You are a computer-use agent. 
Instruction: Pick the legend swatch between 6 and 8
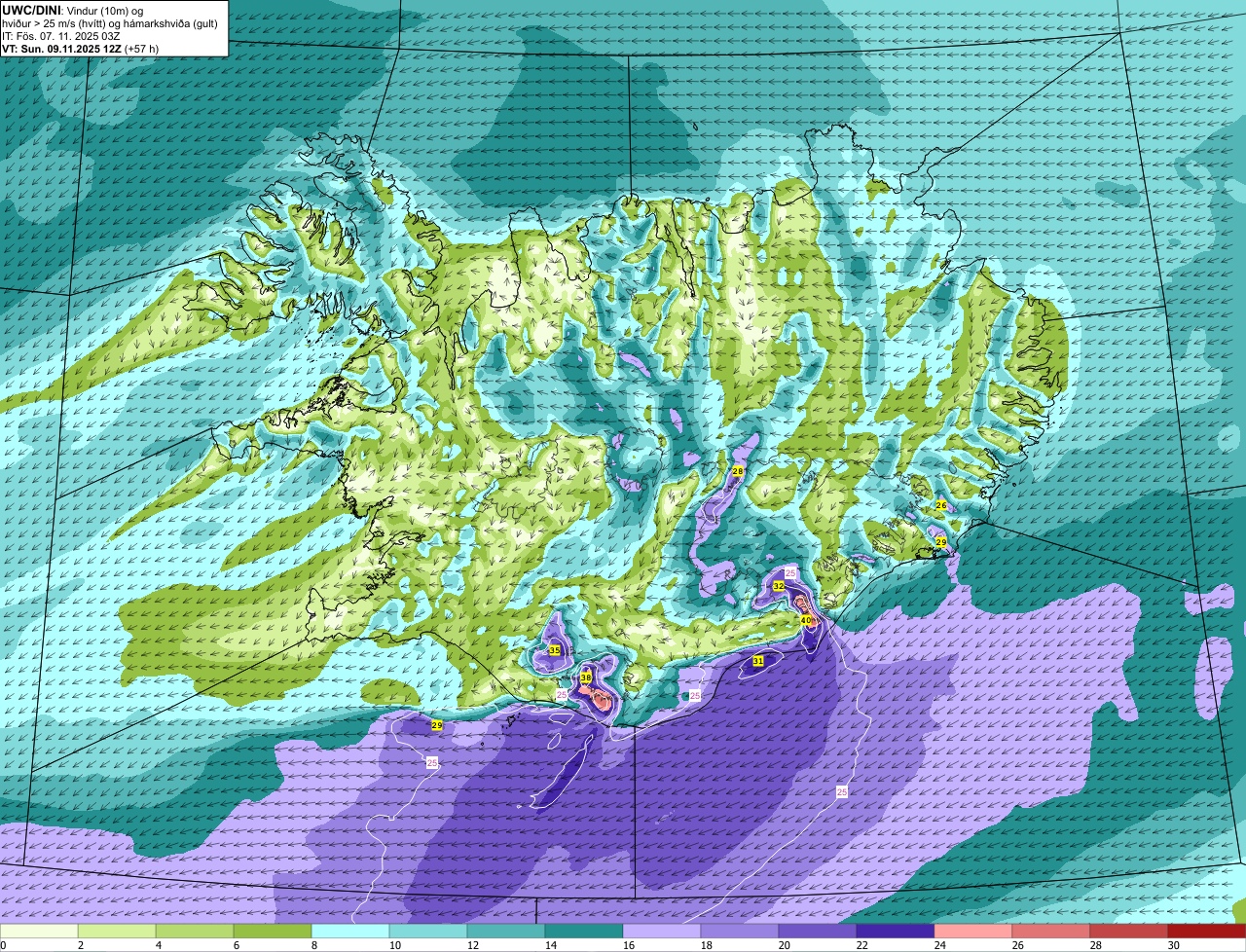click(273, 932)
